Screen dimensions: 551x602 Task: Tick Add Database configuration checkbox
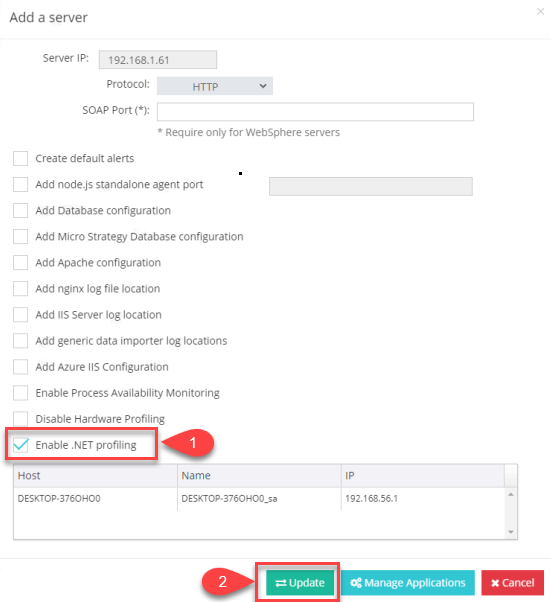coord(20,210)
